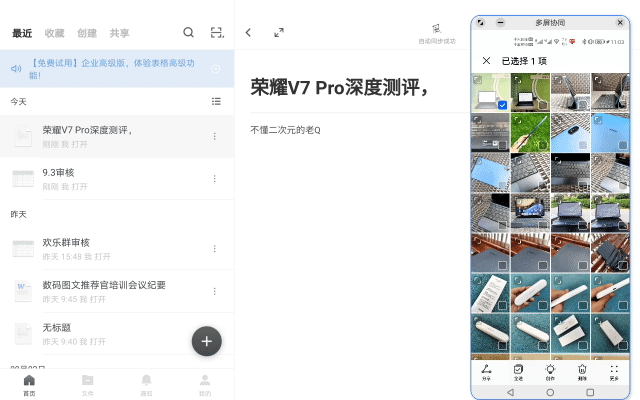The height and width of the screenshot is (400, 640).
Task: Tap the phone's back navigation triangle
Action: (x=510, y=392)
